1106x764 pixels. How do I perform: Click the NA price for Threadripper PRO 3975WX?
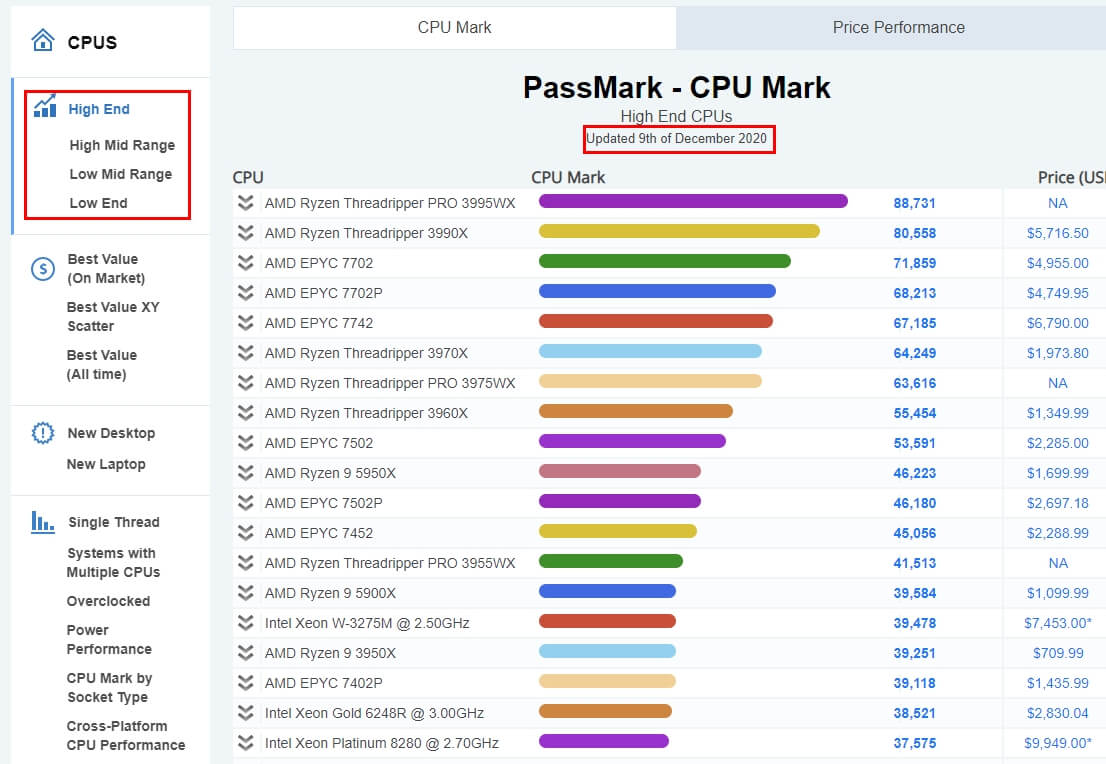[1057, 383]
